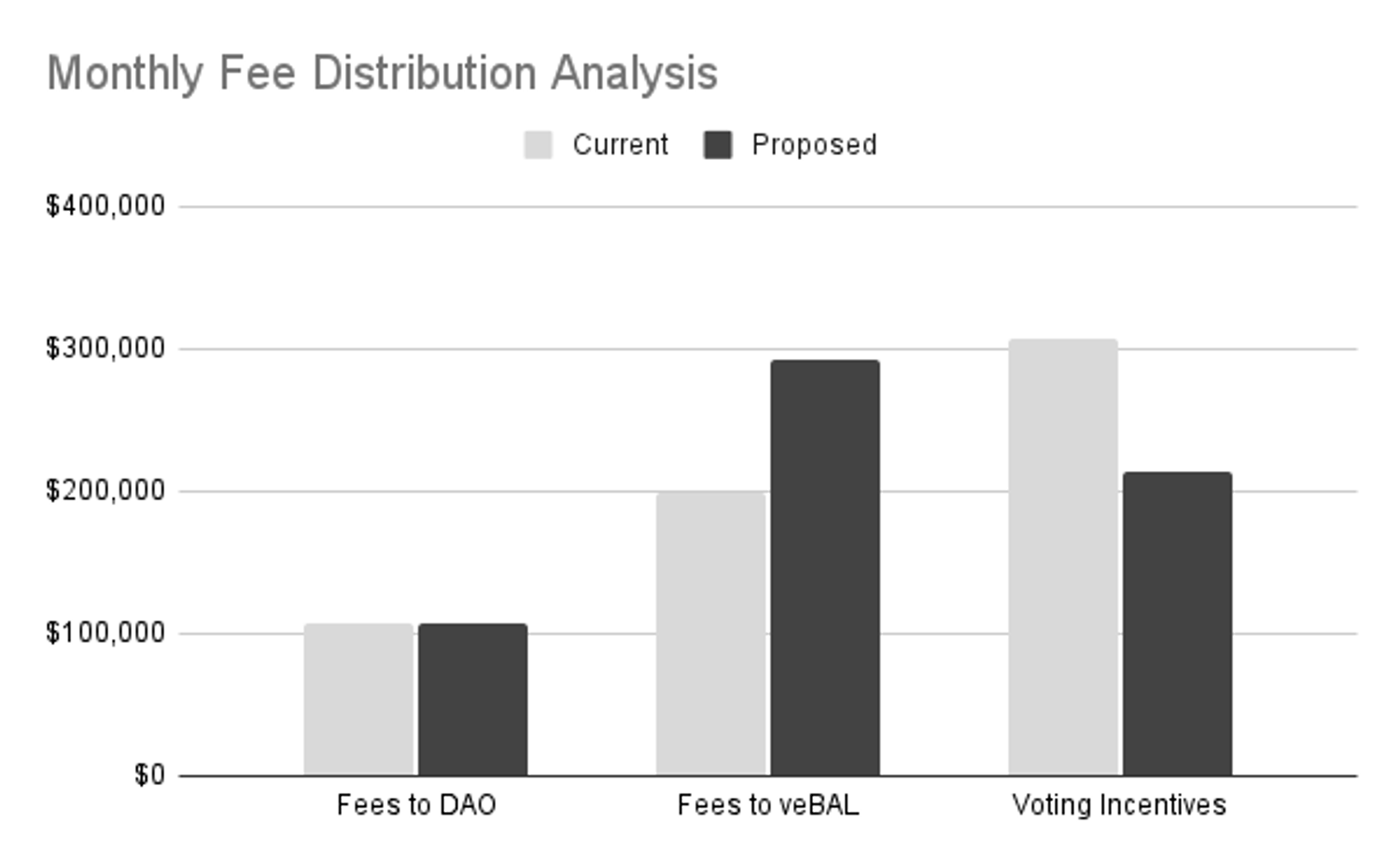The width and height of the screenshot is (1400, 866).
Task: Click the chart title Monthly Fee Distribution Analysis
Action: [382, 73]
